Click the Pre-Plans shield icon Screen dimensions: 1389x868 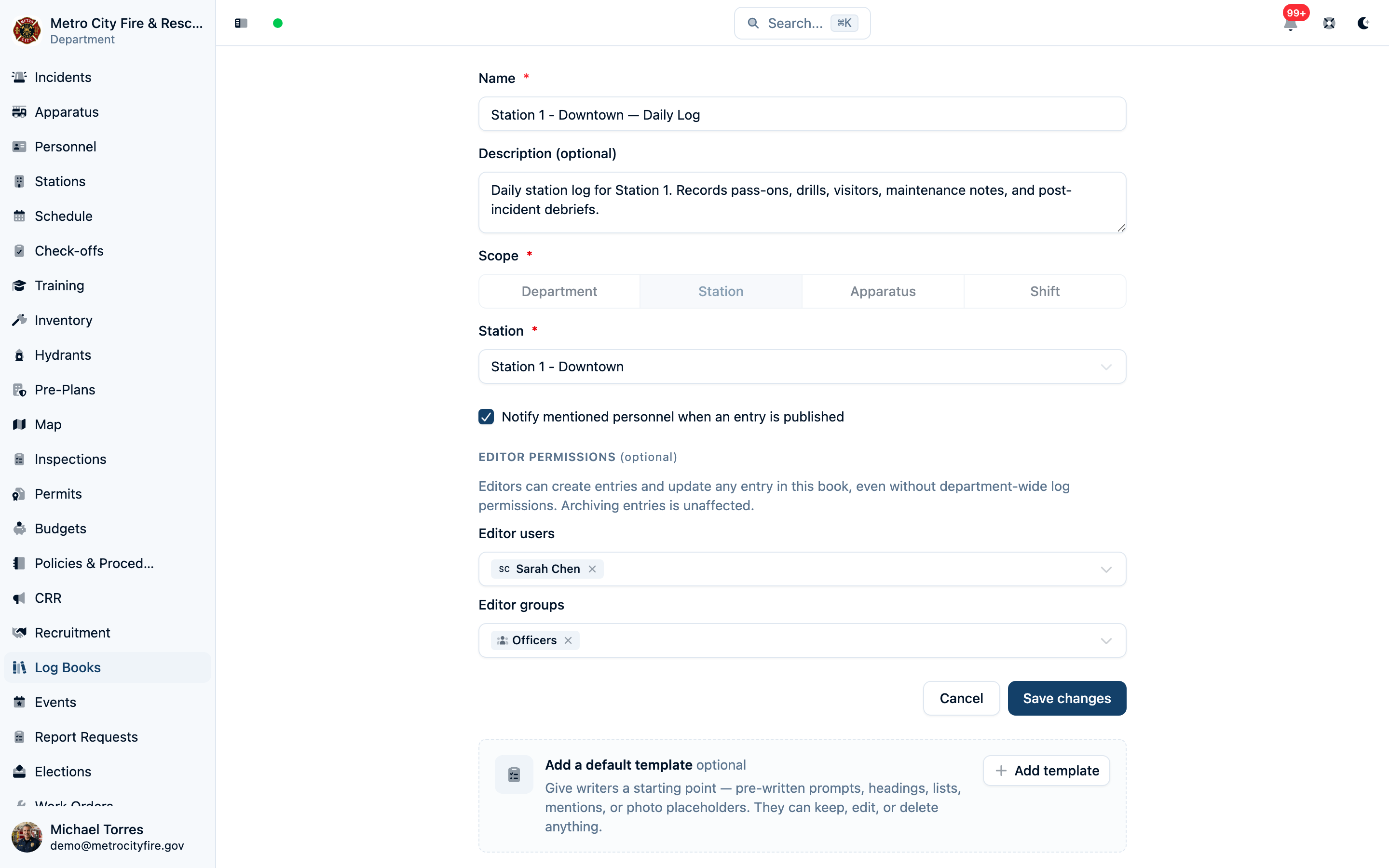click(19, 390)
